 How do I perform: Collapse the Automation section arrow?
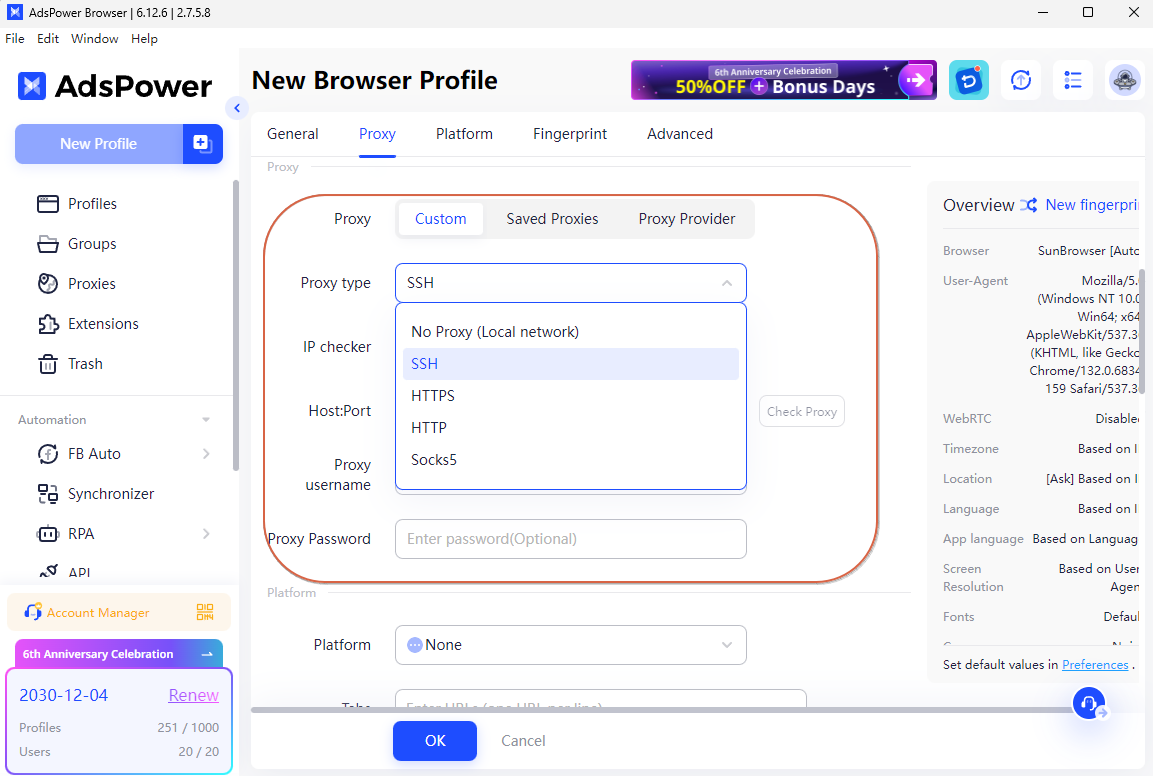[x=206, y=420]
